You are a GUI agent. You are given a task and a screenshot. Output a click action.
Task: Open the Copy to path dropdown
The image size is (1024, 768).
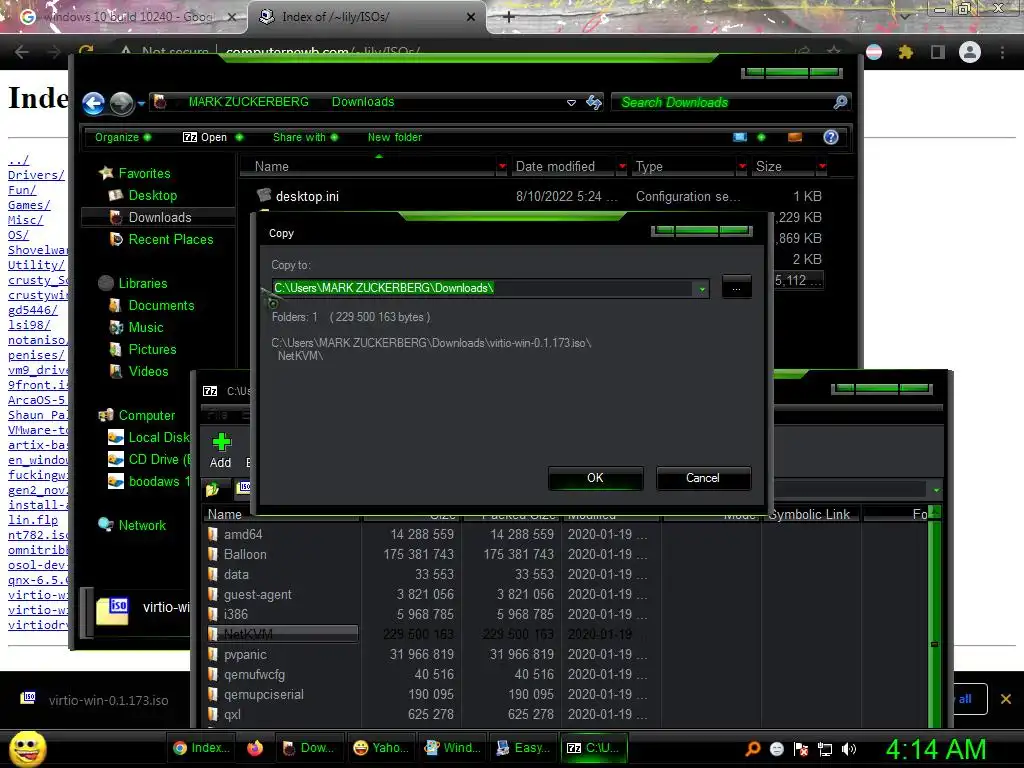[x=702, y=289]
